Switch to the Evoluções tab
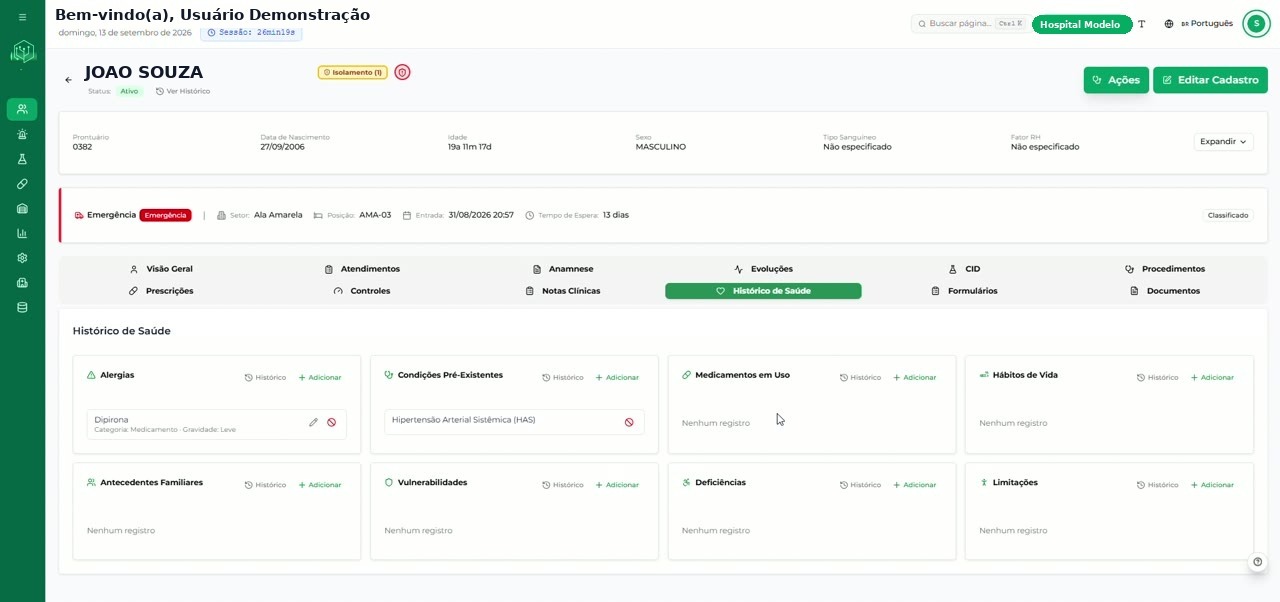 (763, 269)
